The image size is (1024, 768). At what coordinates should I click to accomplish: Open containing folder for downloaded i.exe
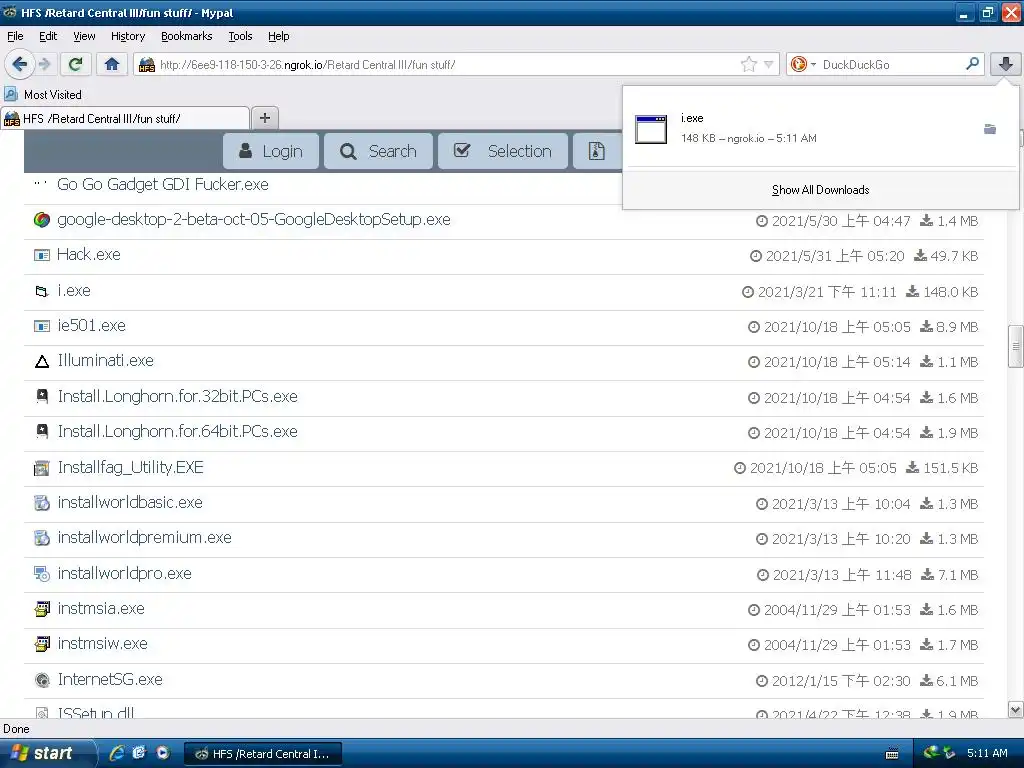click(x=990, y=129)
